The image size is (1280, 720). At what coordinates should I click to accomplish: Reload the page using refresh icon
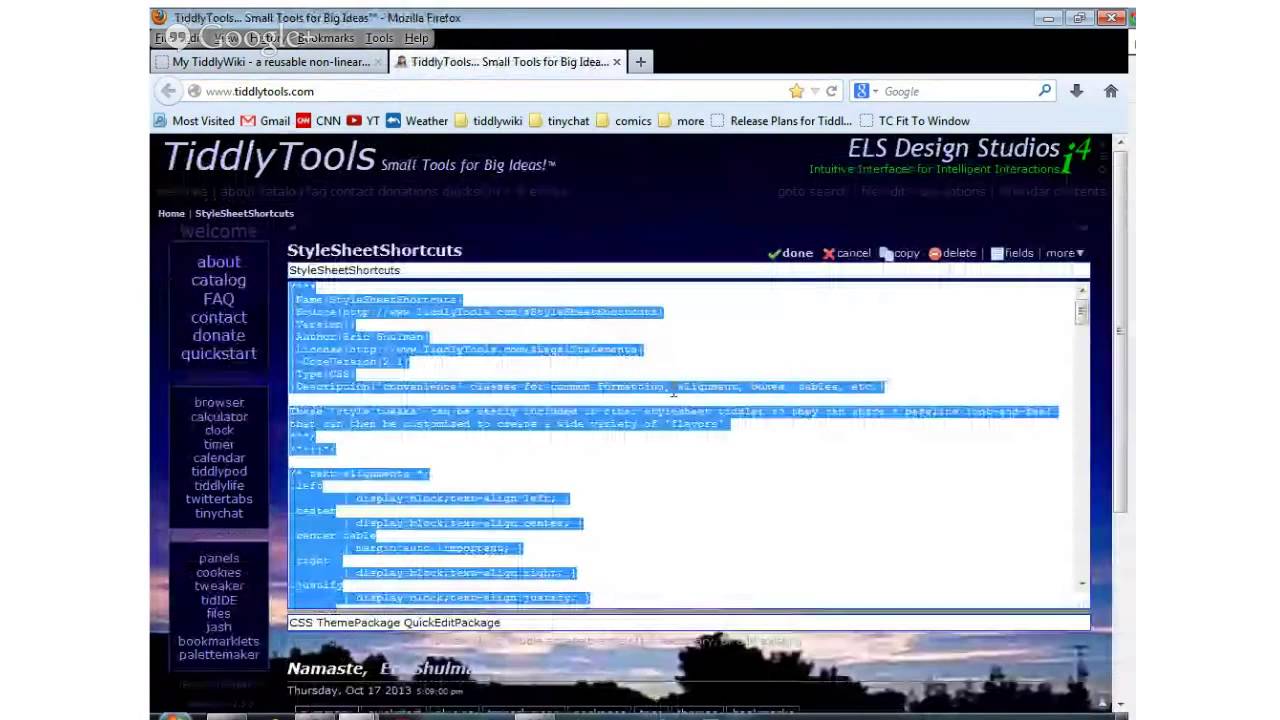click(x=831, y=91)
